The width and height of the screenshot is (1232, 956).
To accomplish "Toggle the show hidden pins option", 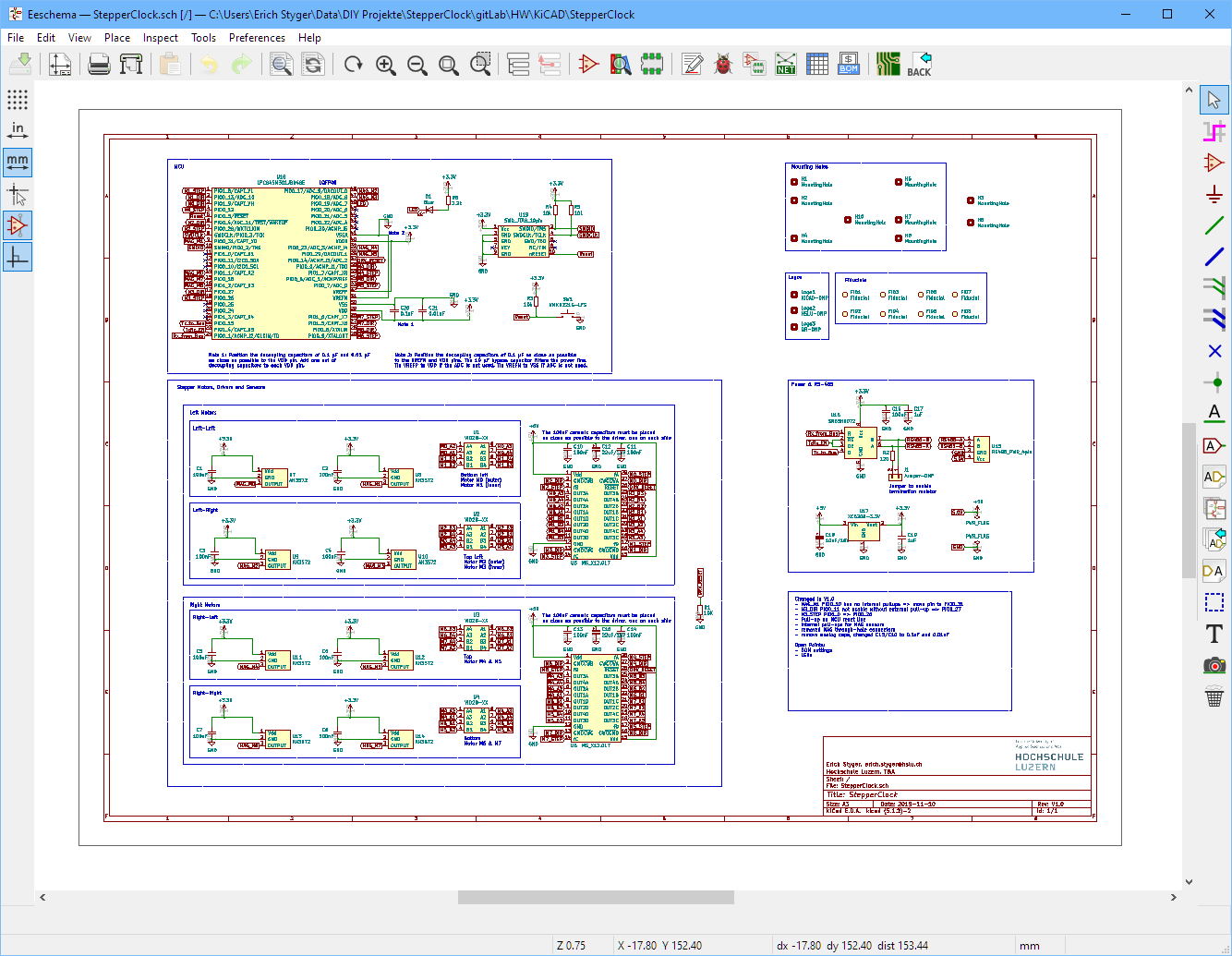I will click(18, 225).
